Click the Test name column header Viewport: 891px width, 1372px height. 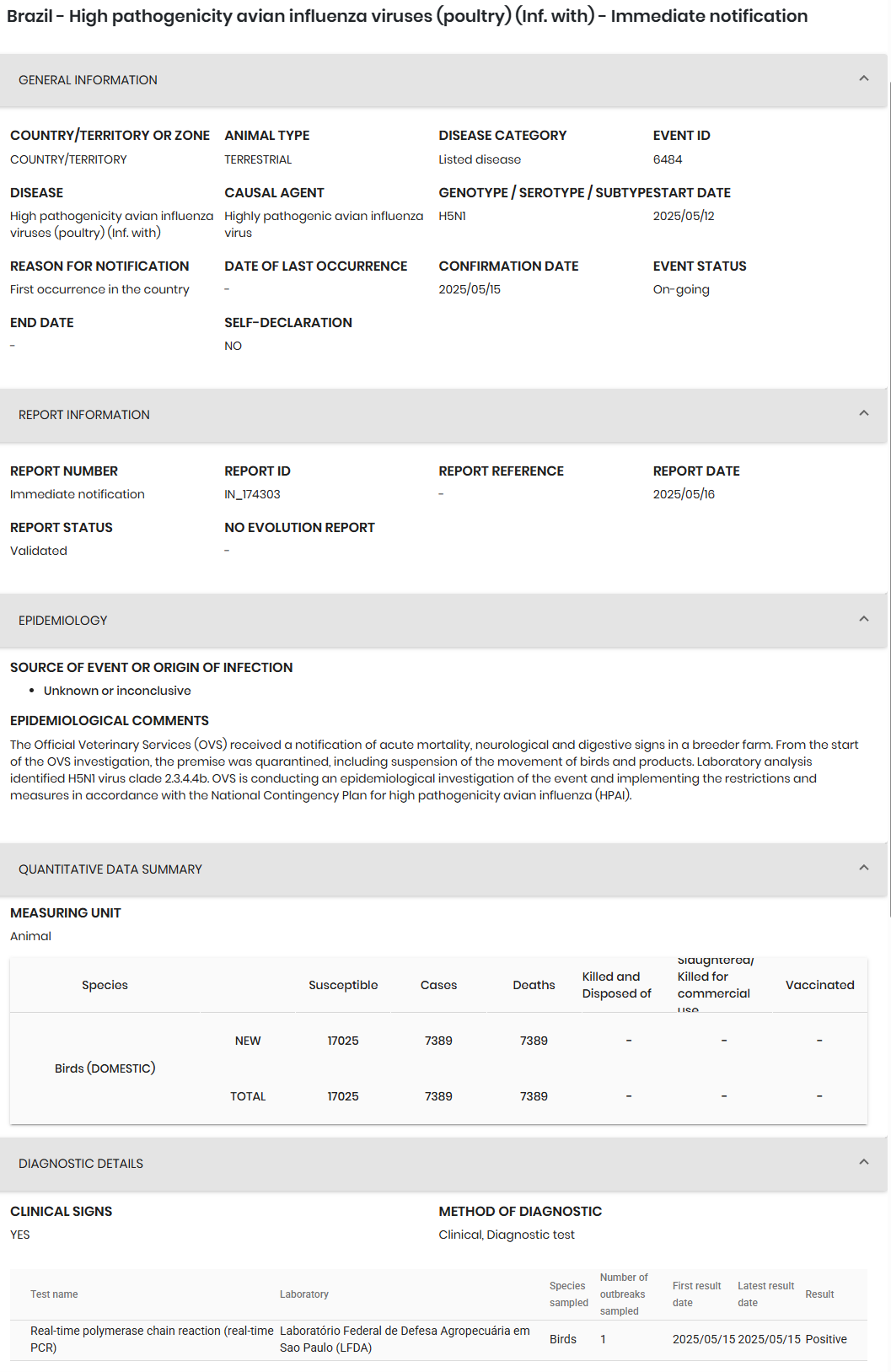tap(54, 1294)
